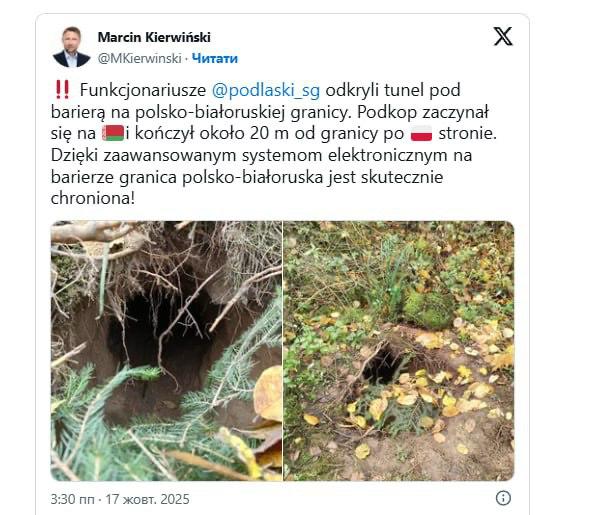Screen dimensions: 600x515
Task: Open the left tunnel close-up photo
Action: [x=166, y=351]
